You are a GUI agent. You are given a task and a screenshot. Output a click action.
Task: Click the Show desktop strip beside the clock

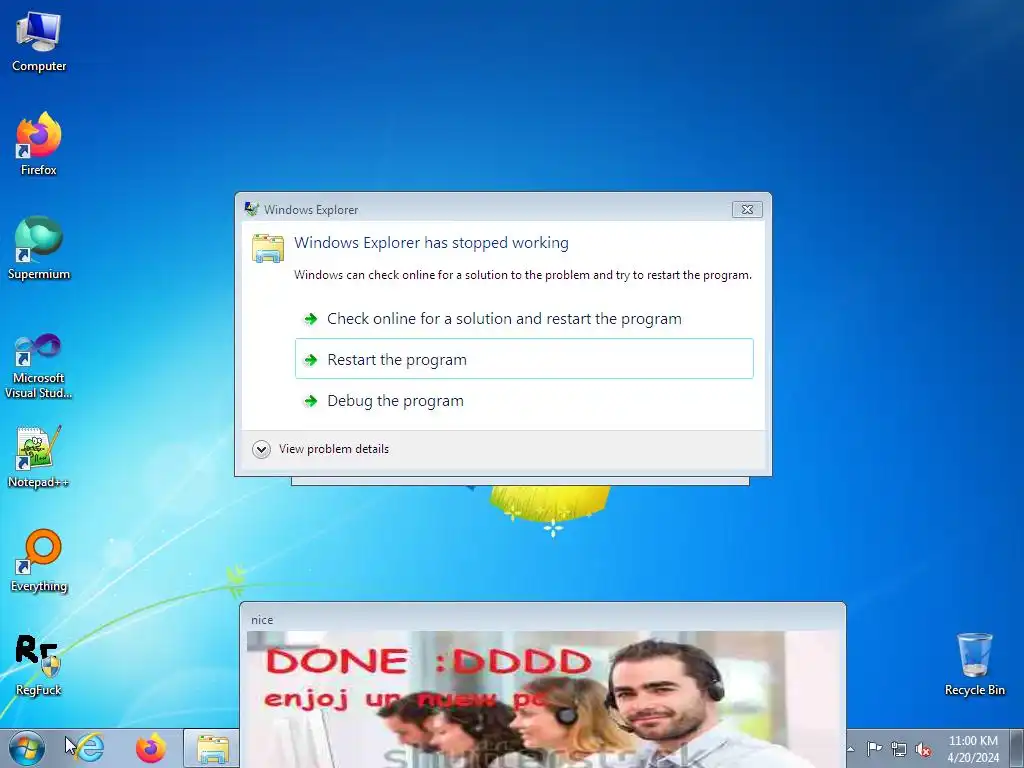tap(1016, 748)
